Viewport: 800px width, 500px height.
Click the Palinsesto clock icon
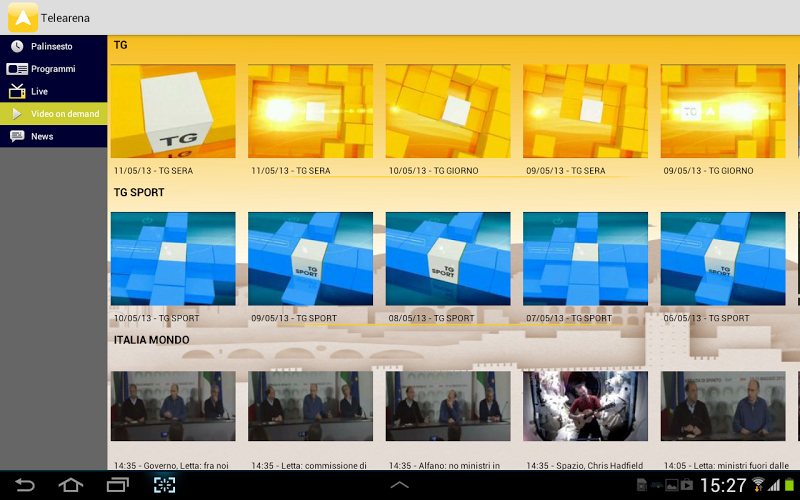pos(17,46)
